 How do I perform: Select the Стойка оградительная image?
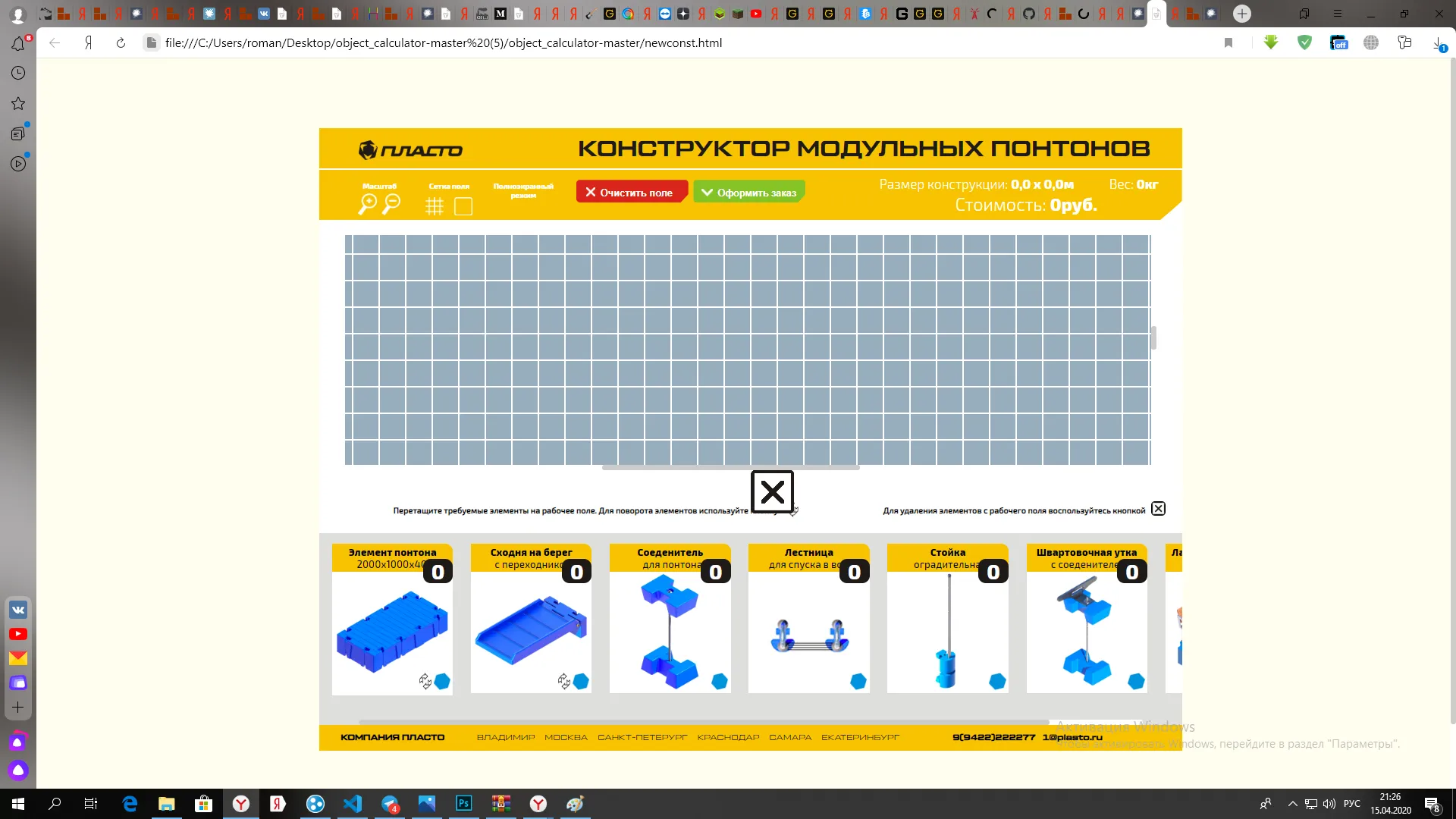(x=947, y=631)
